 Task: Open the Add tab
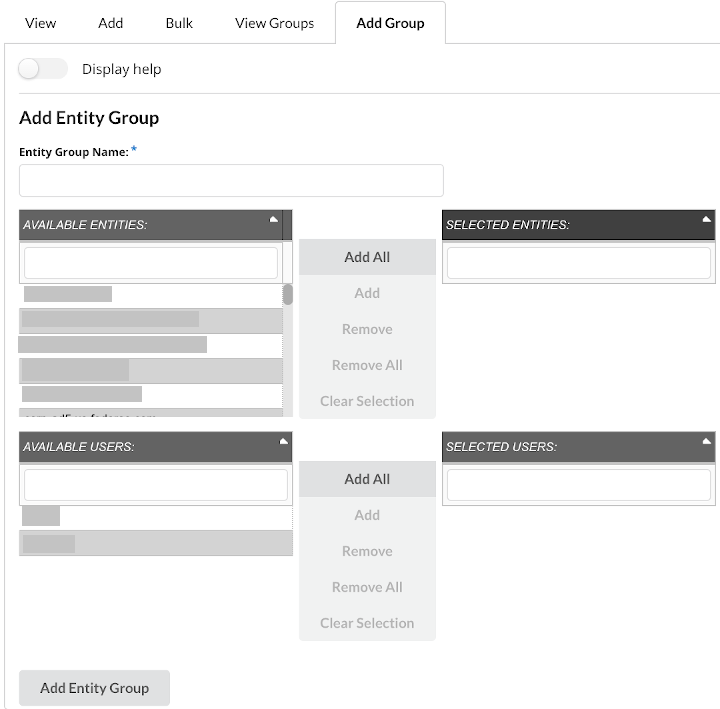(x=110, y=23)
